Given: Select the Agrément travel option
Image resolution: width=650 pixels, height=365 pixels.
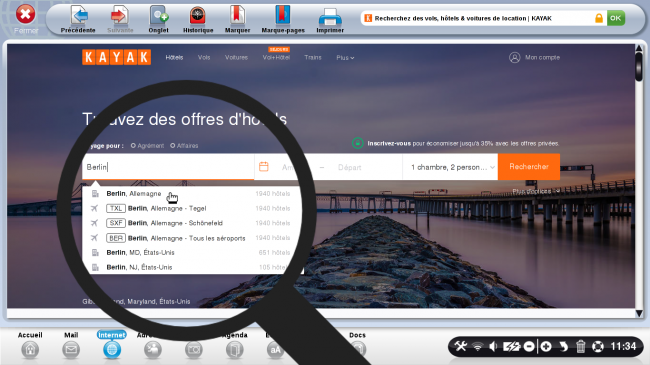Looking at the screenshot, I should pos(148,146).
